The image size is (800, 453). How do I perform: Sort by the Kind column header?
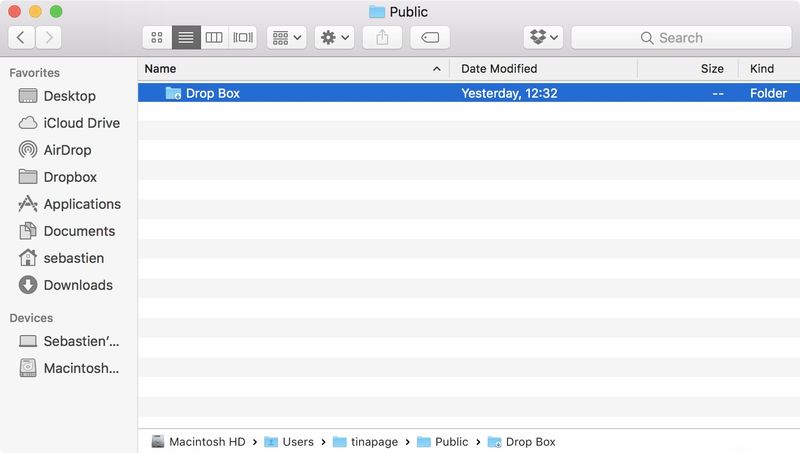pyautogui.click(x=762, y=69)
